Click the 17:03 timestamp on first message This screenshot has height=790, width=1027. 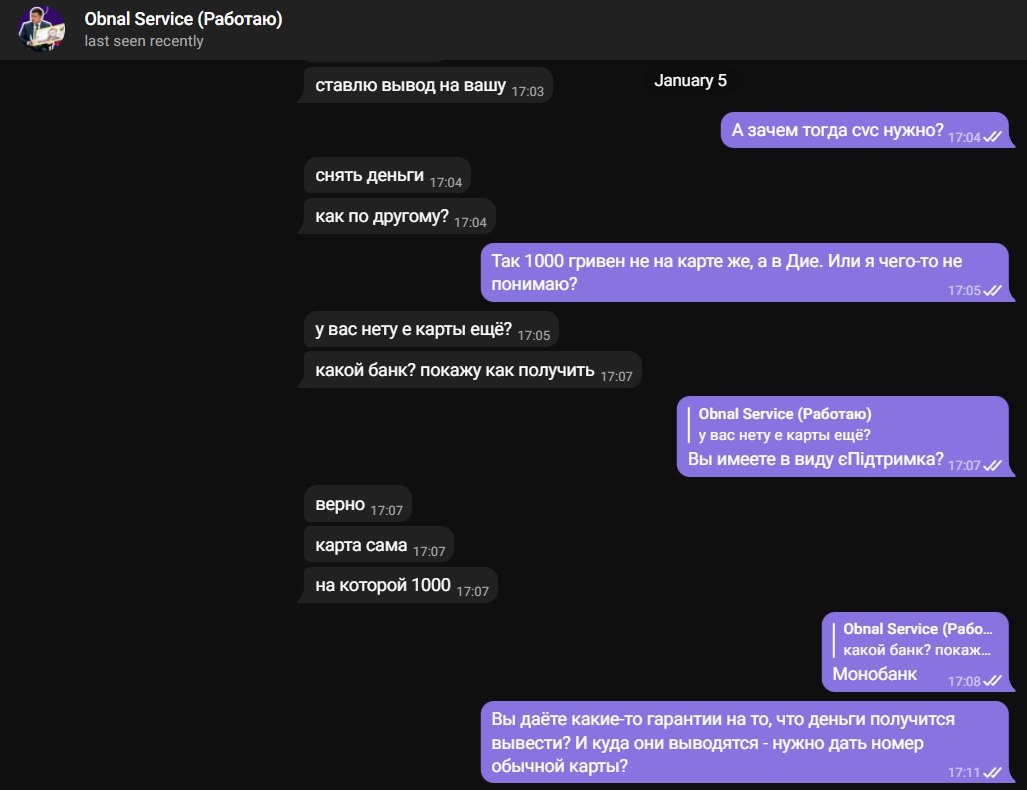pos(527,91)
